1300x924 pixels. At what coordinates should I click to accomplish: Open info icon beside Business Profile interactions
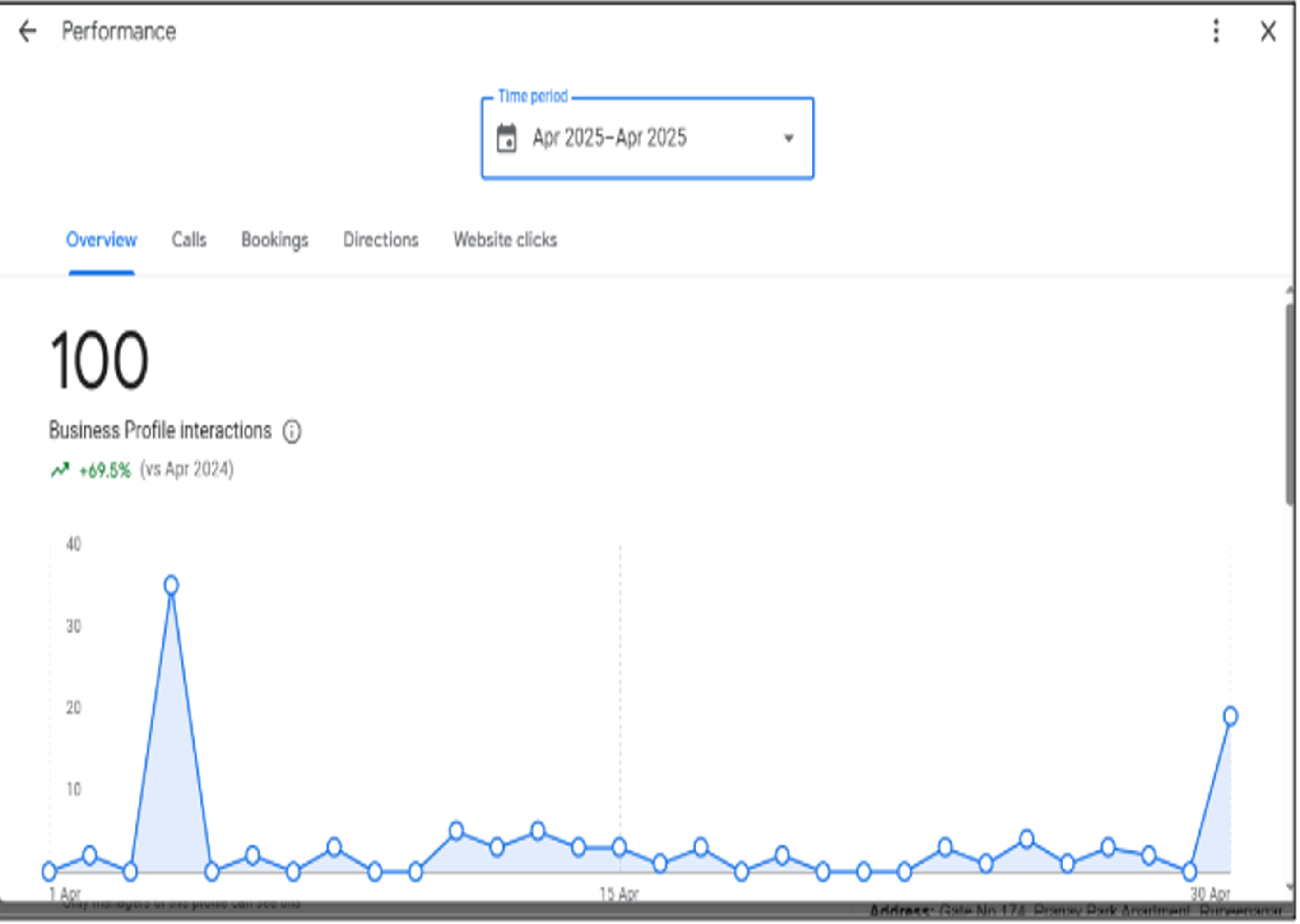pyautogui.click(x=292, y=431)
